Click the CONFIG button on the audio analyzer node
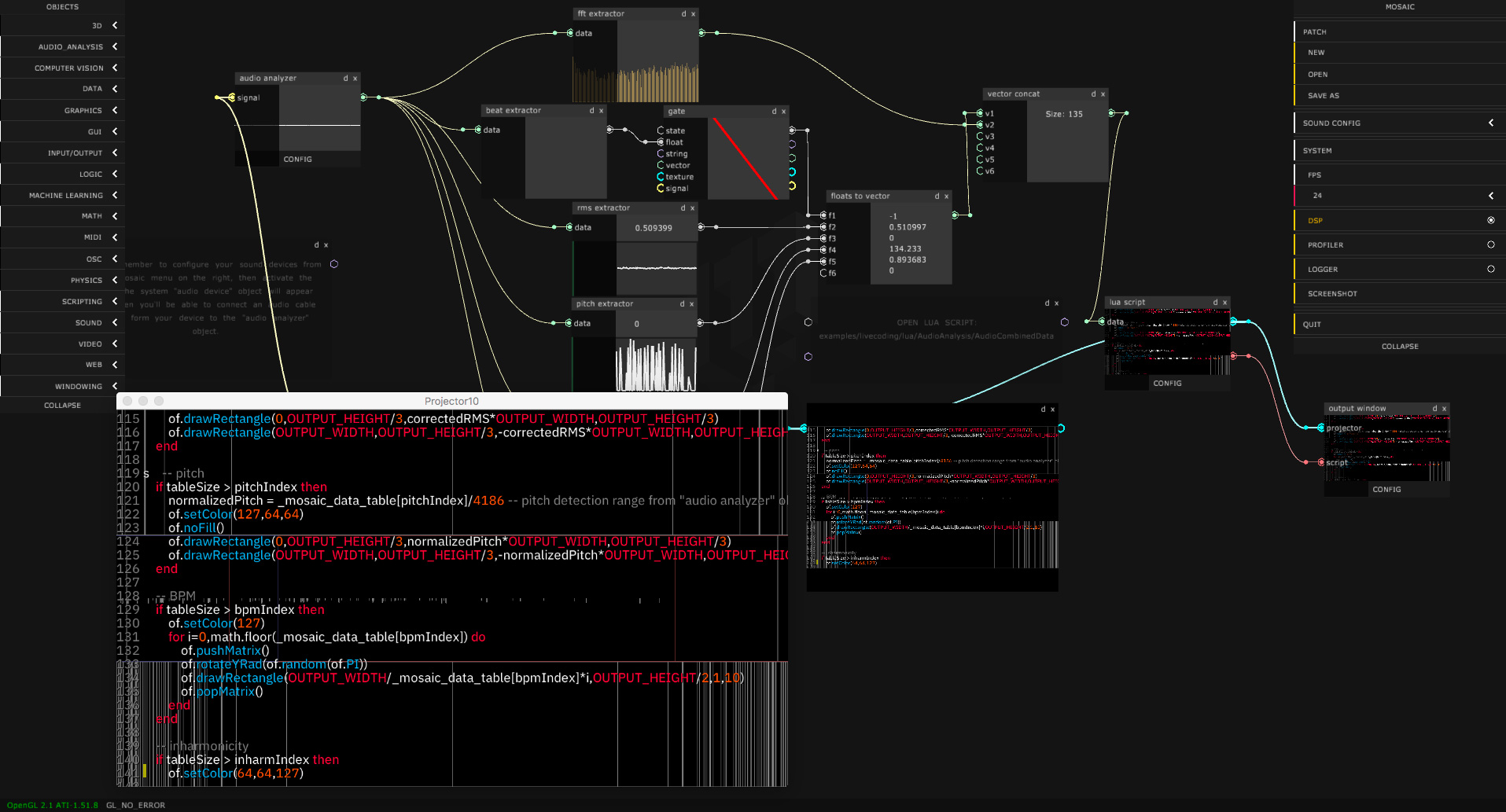Viewport: 1506px width, 812px height. click(297, 159)
